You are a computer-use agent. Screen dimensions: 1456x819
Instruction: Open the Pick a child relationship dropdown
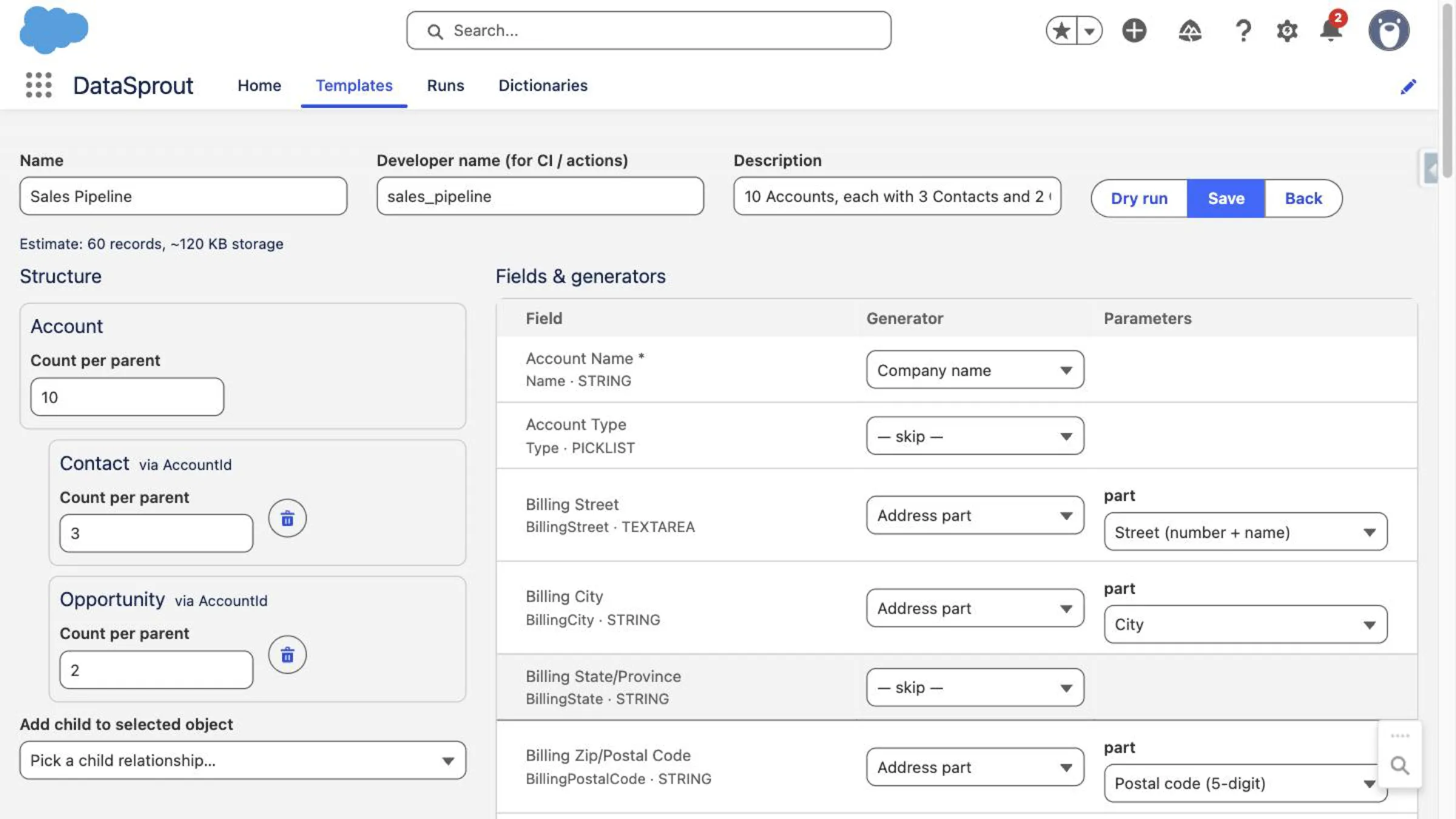pyautogui.click(x=243, y=760)
